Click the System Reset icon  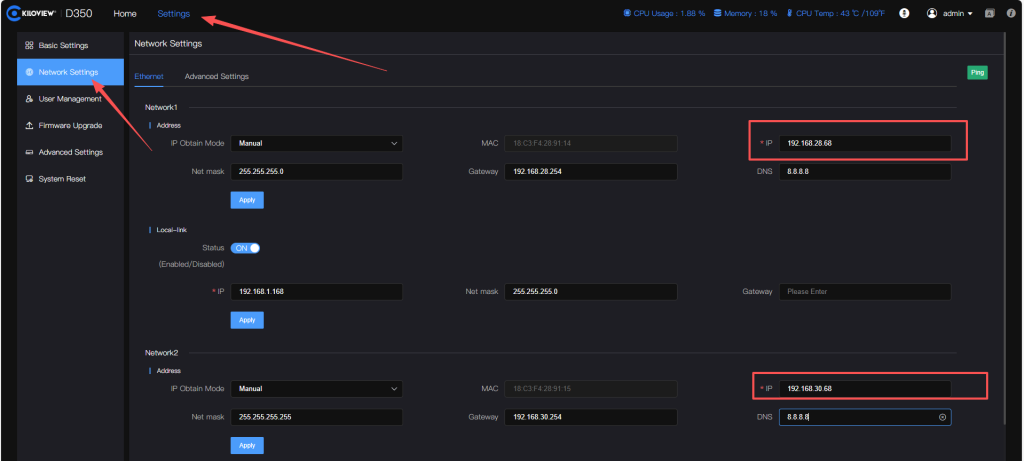click(x=29, y=179)
